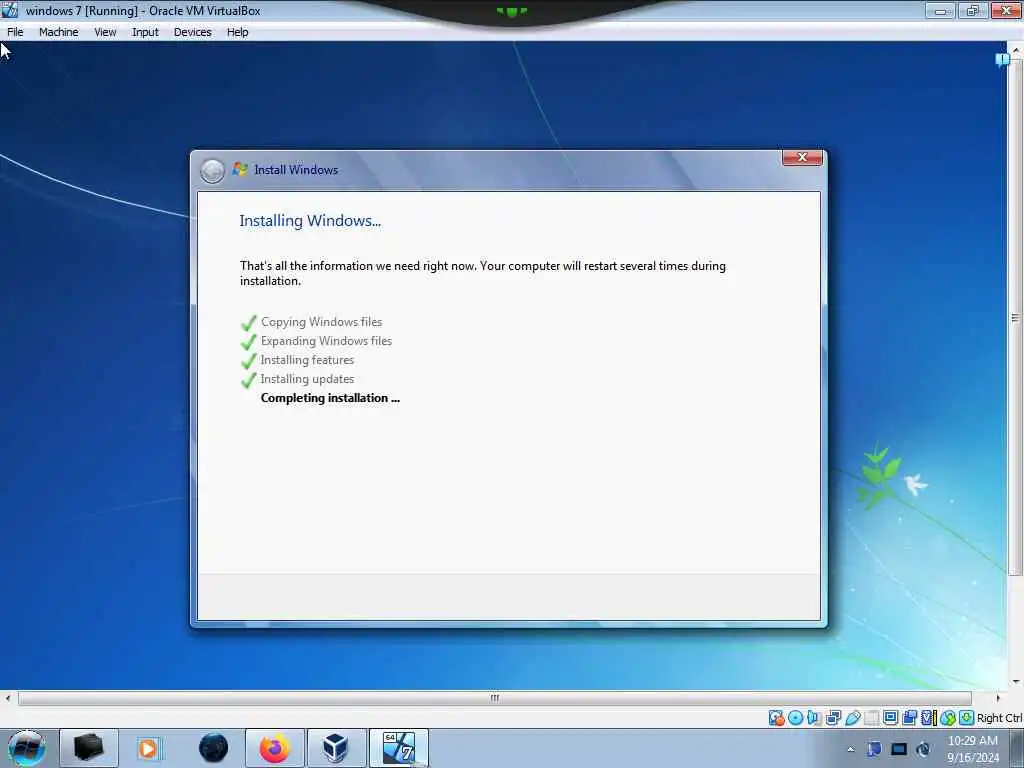This screenshot has width=1024, height=768.
Task: Click the "Copying Windows files" step
Action: click(321, 322)
